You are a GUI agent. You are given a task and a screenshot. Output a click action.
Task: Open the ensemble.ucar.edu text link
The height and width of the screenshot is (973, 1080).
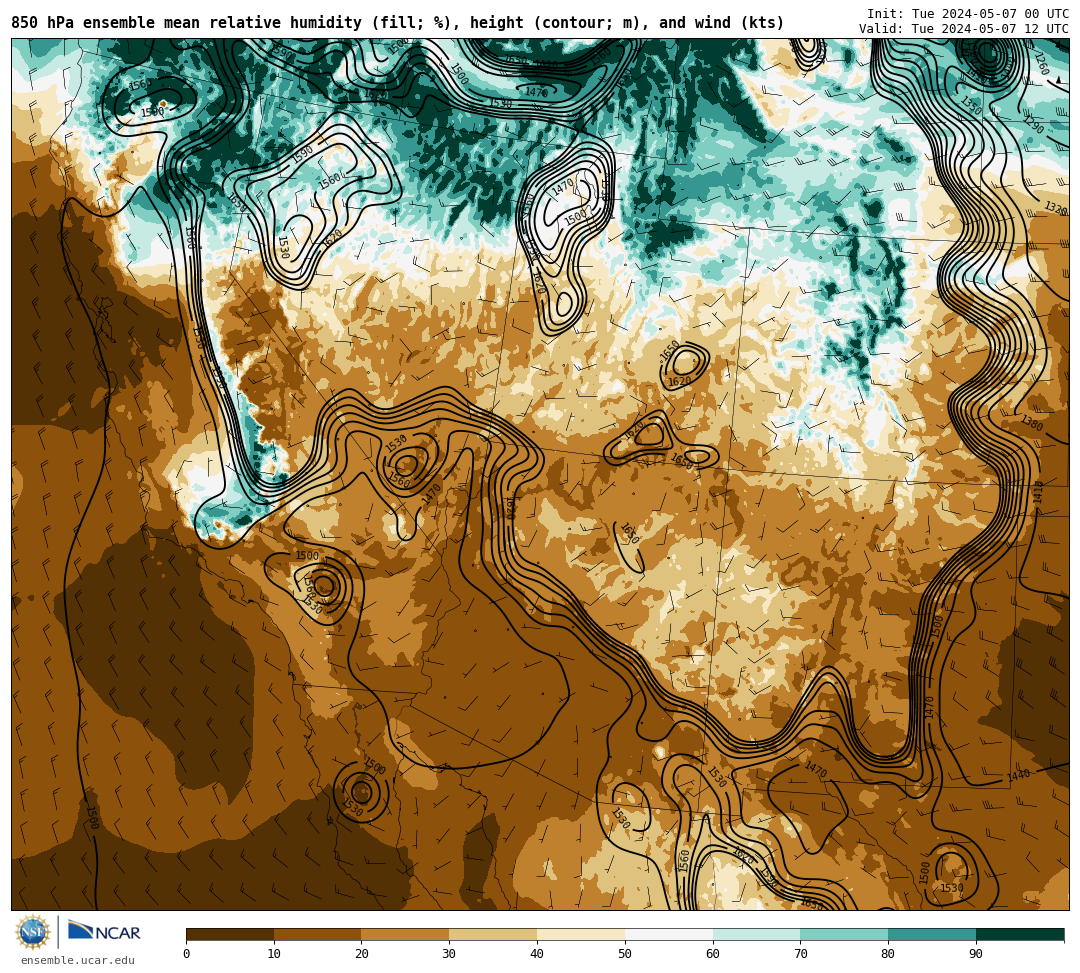78,961
